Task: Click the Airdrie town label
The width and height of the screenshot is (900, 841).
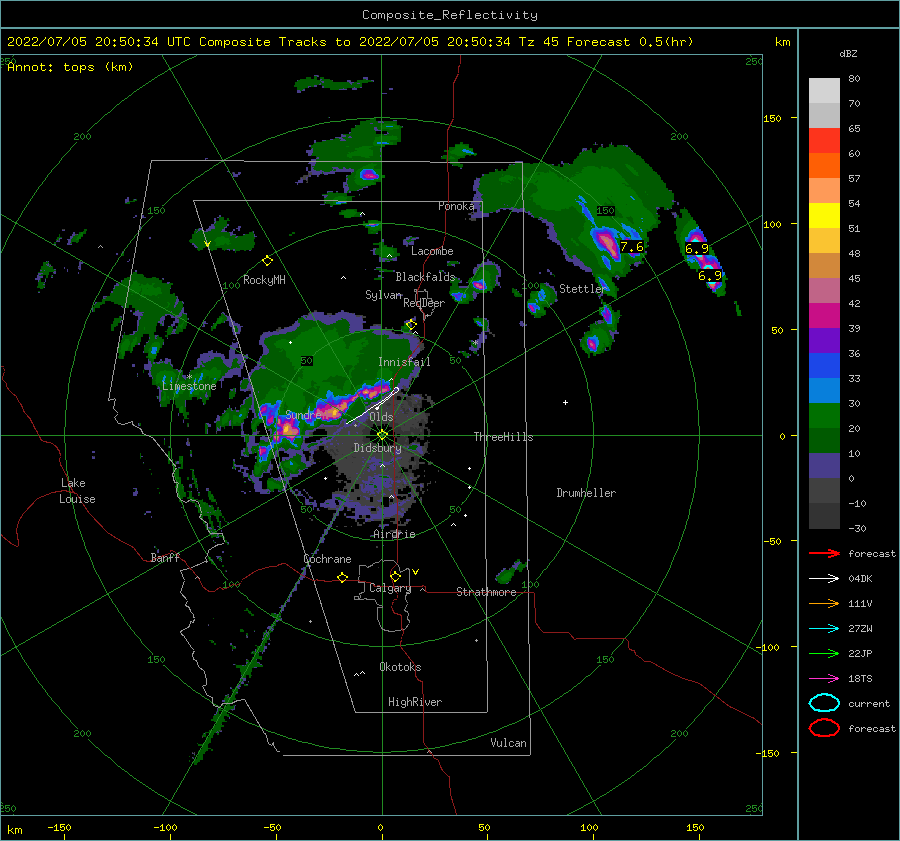Action: tap(394, 534)
